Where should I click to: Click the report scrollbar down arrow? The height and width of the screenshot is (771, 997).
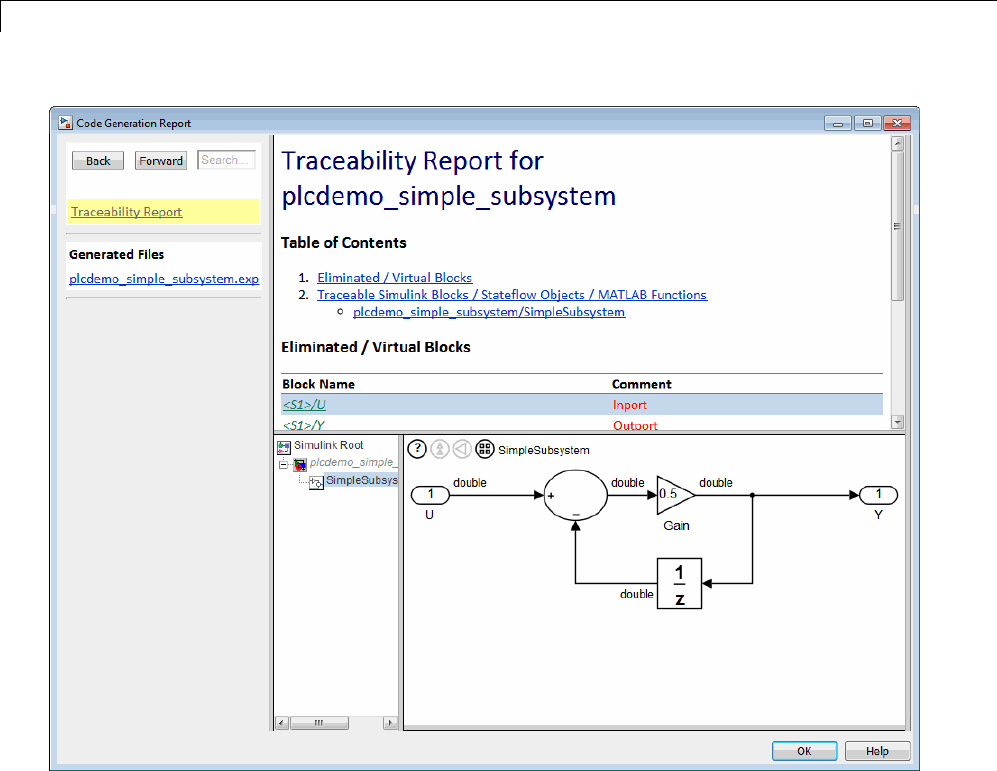pos(897,422)
